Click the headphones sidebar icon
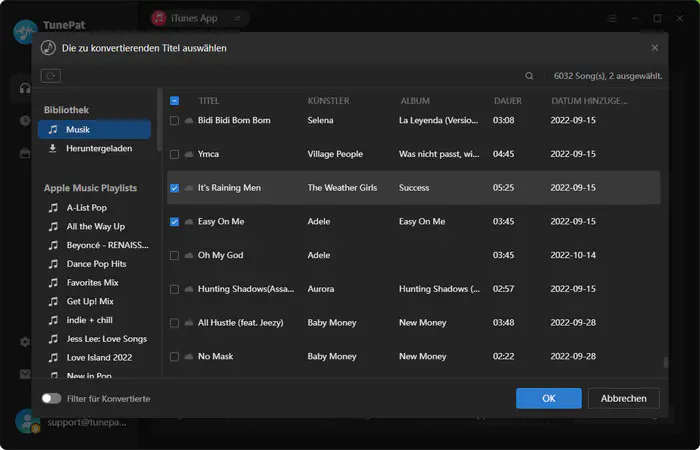The height and width of the screenshot is (450, 700). pos(25,88)
